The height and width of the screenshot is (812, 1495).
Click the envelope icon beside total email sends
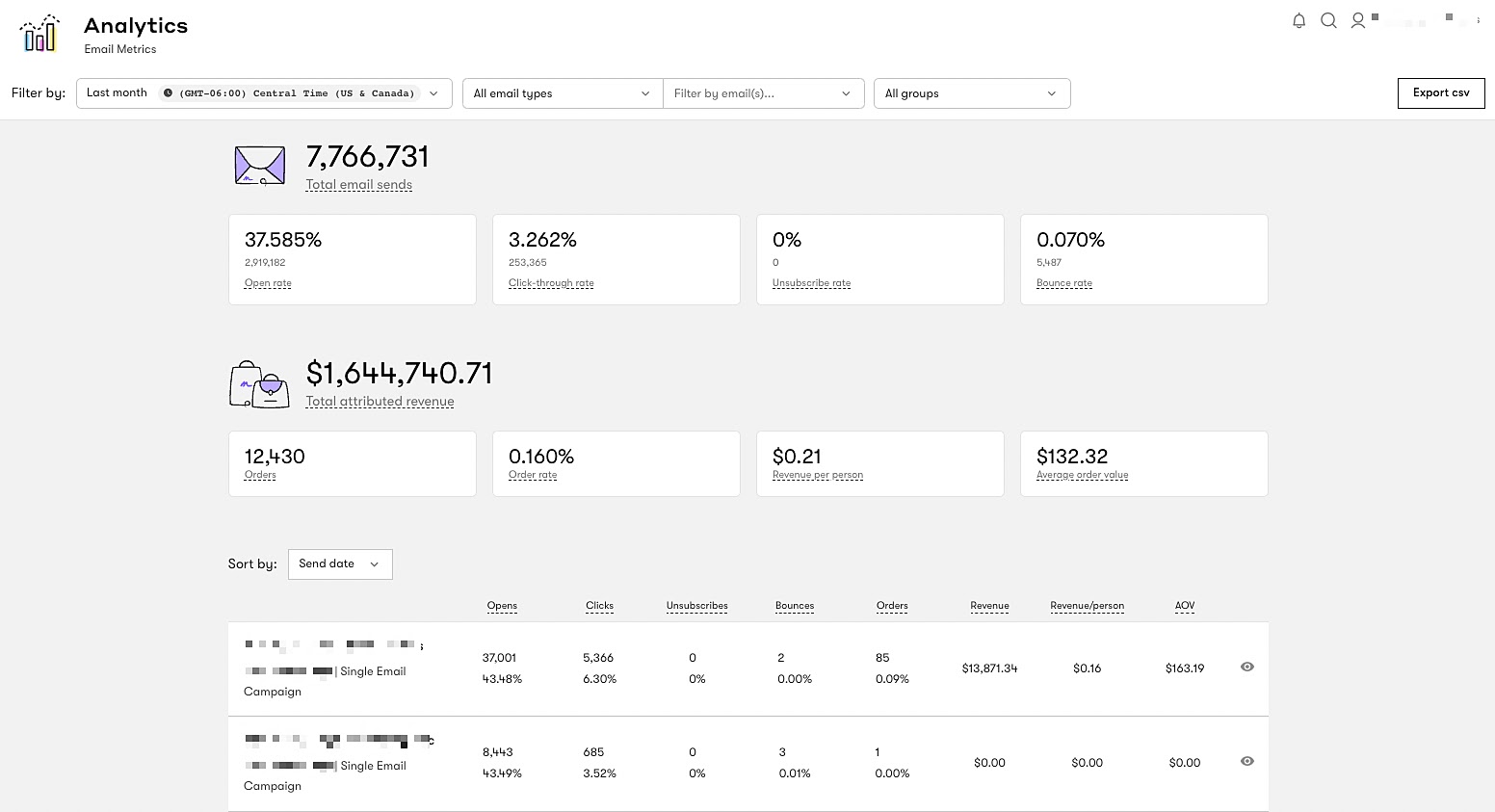(x=258, y=165)
